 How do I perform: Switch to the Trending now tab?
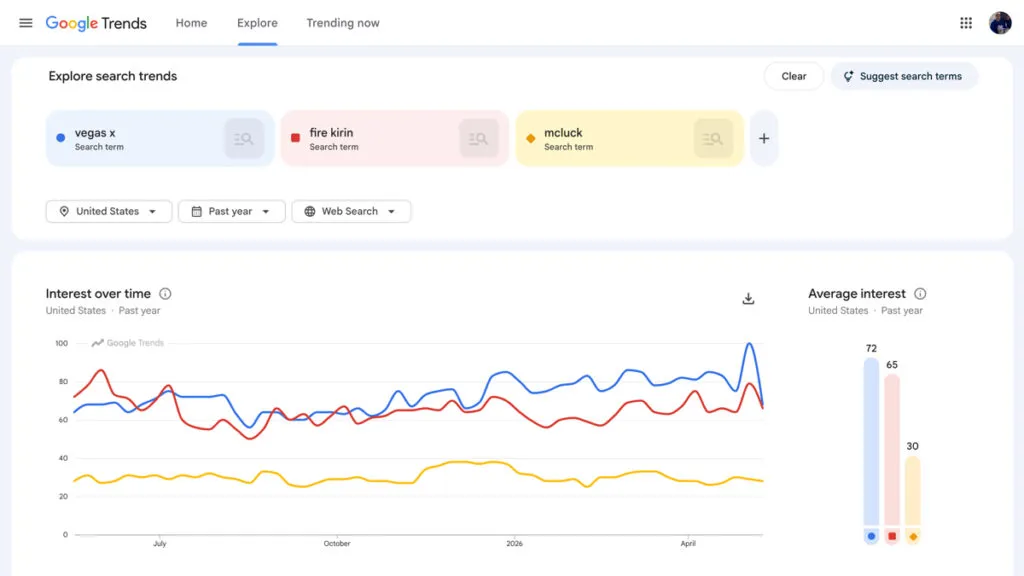pos(343,23)
